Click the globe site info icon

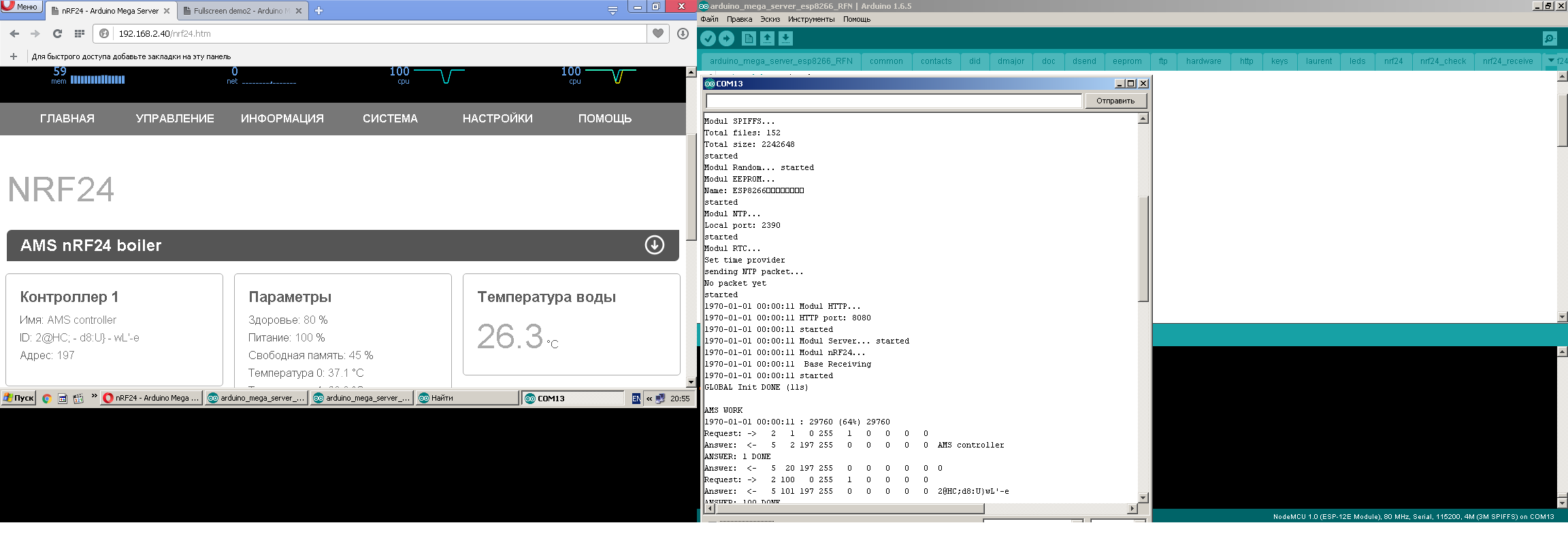tap(104, 33)
